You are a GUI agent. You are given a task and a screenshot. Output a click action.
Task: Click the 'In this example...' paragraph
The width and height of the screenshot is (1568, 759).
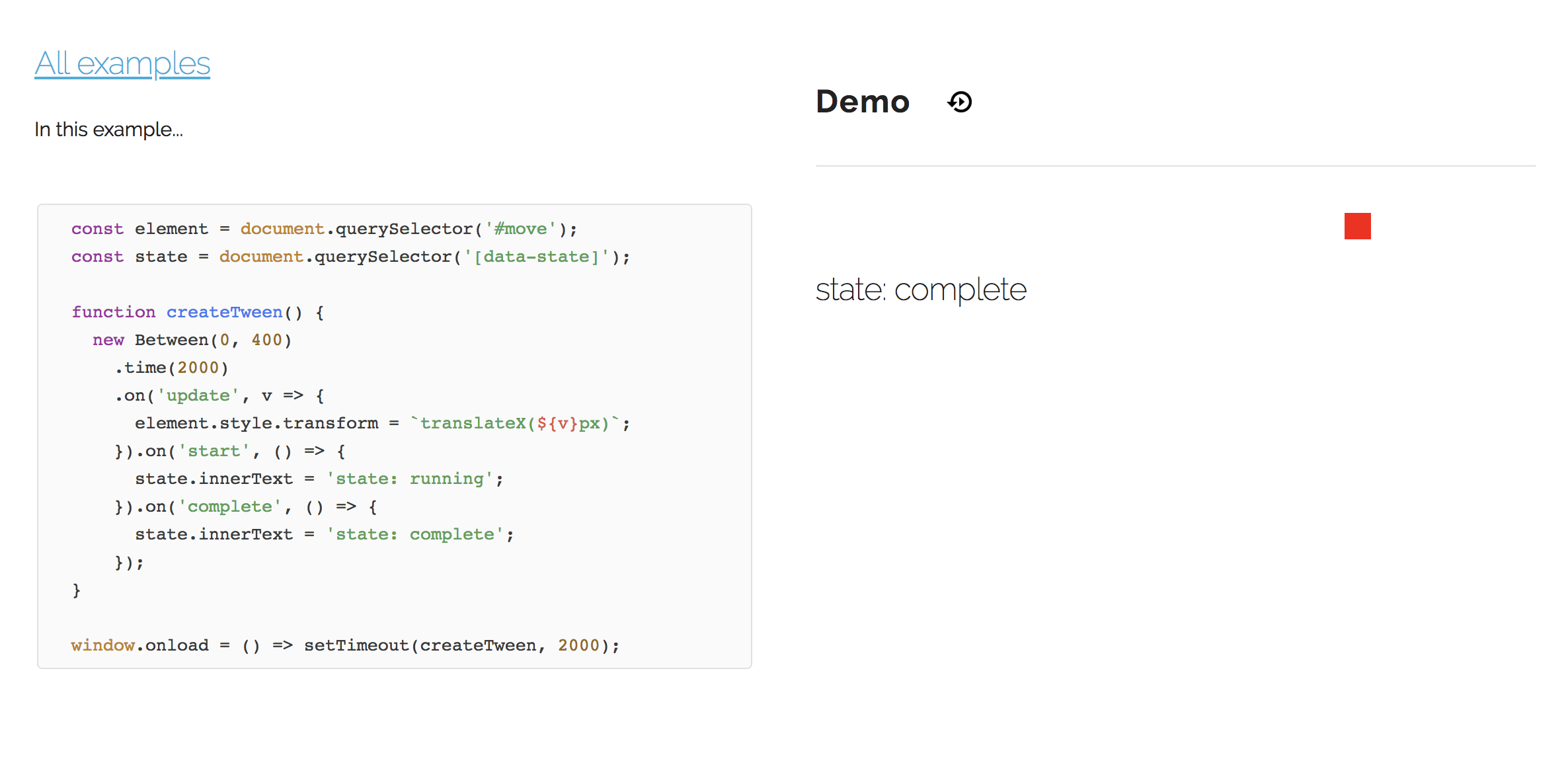108,130
